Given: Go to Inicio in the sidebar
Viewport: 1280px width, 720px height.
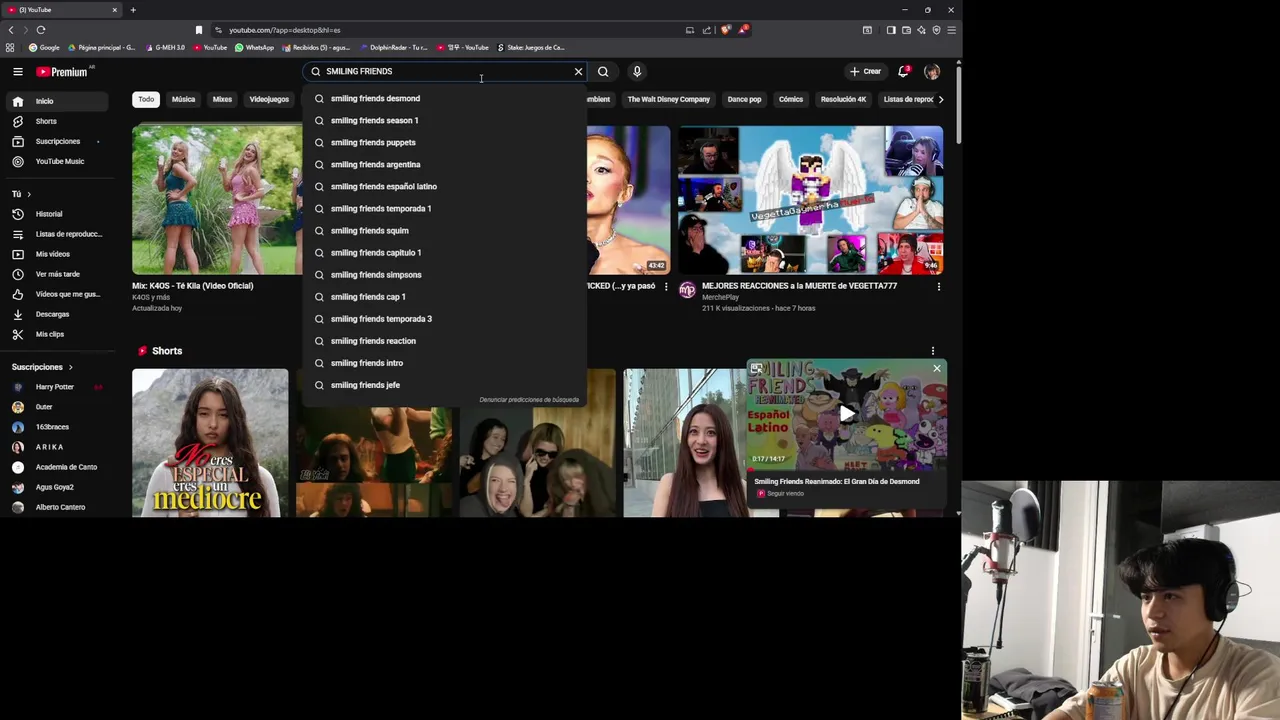Looking at the screenshot, I should (x=56, y=101).
